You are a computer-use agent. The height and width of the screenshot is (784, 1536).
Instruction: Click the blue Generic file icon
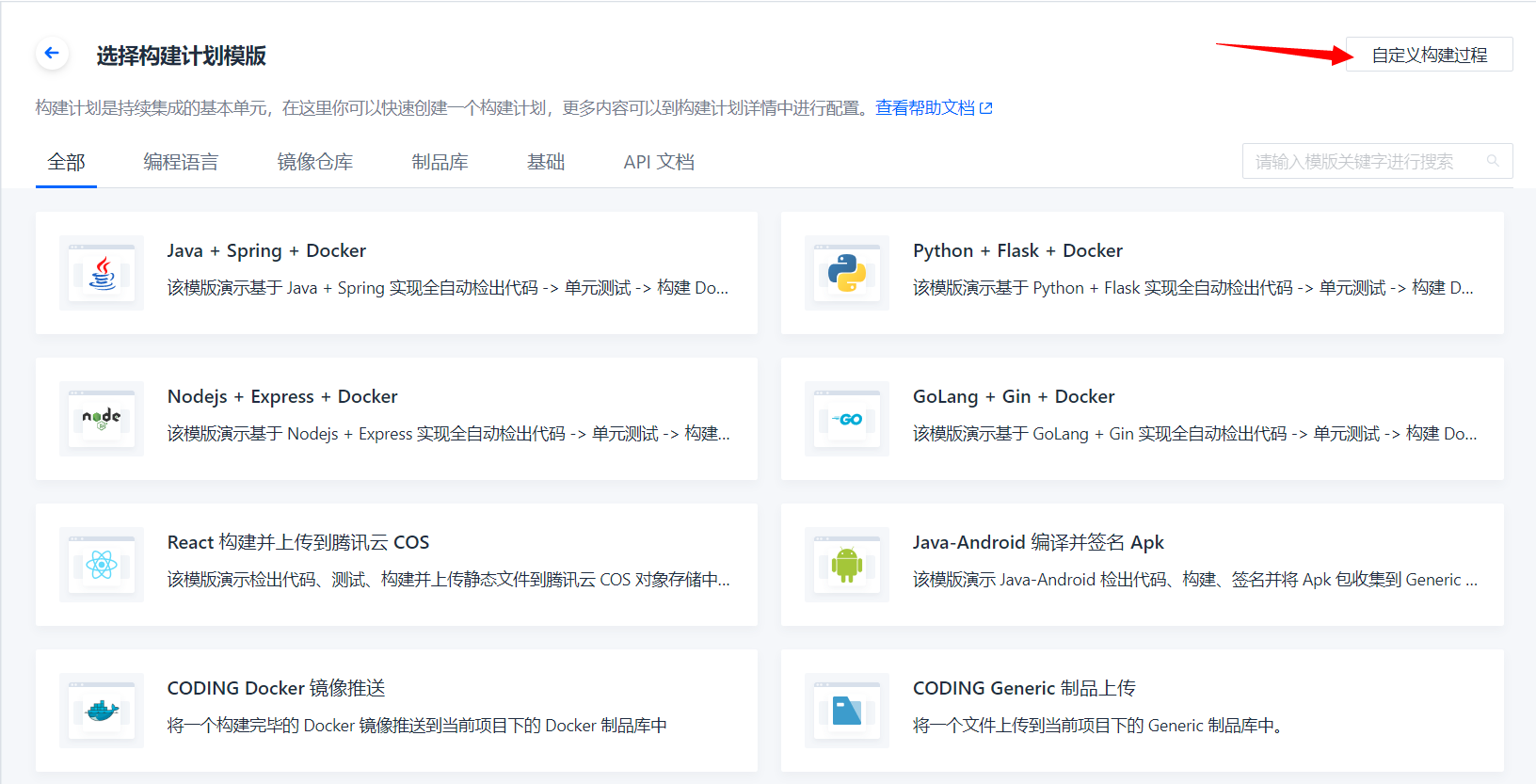[x=847, y=711]
